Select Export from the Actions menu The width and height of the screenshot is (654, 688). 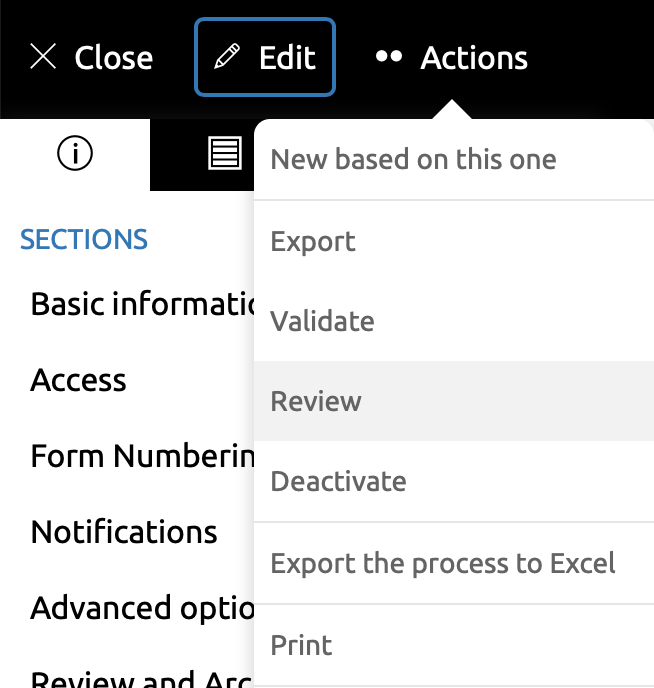click(313, 242)
